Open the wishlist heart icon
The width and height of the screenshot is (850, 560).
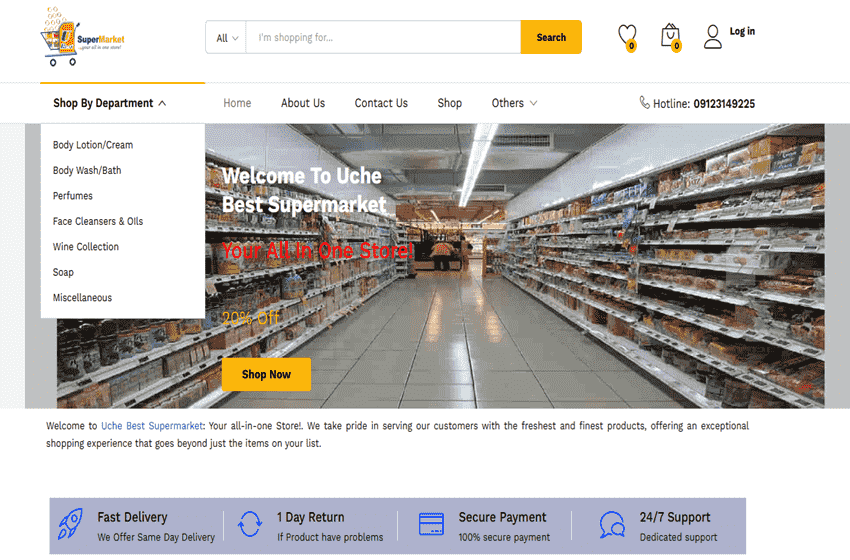[x=627, y=36]
